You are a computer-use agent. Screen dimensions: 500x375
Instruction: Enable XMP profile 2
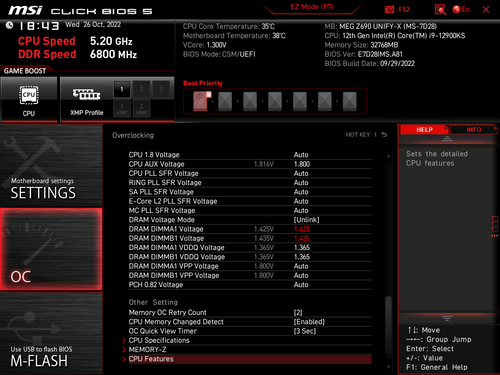[x=141, y=89]
